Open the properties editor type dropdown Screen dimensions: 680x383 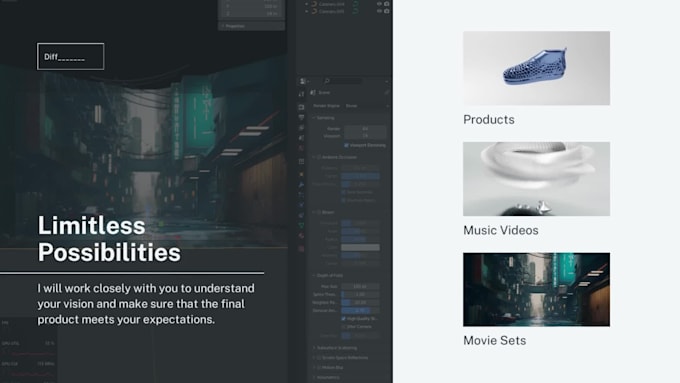(x=304, y=81)
